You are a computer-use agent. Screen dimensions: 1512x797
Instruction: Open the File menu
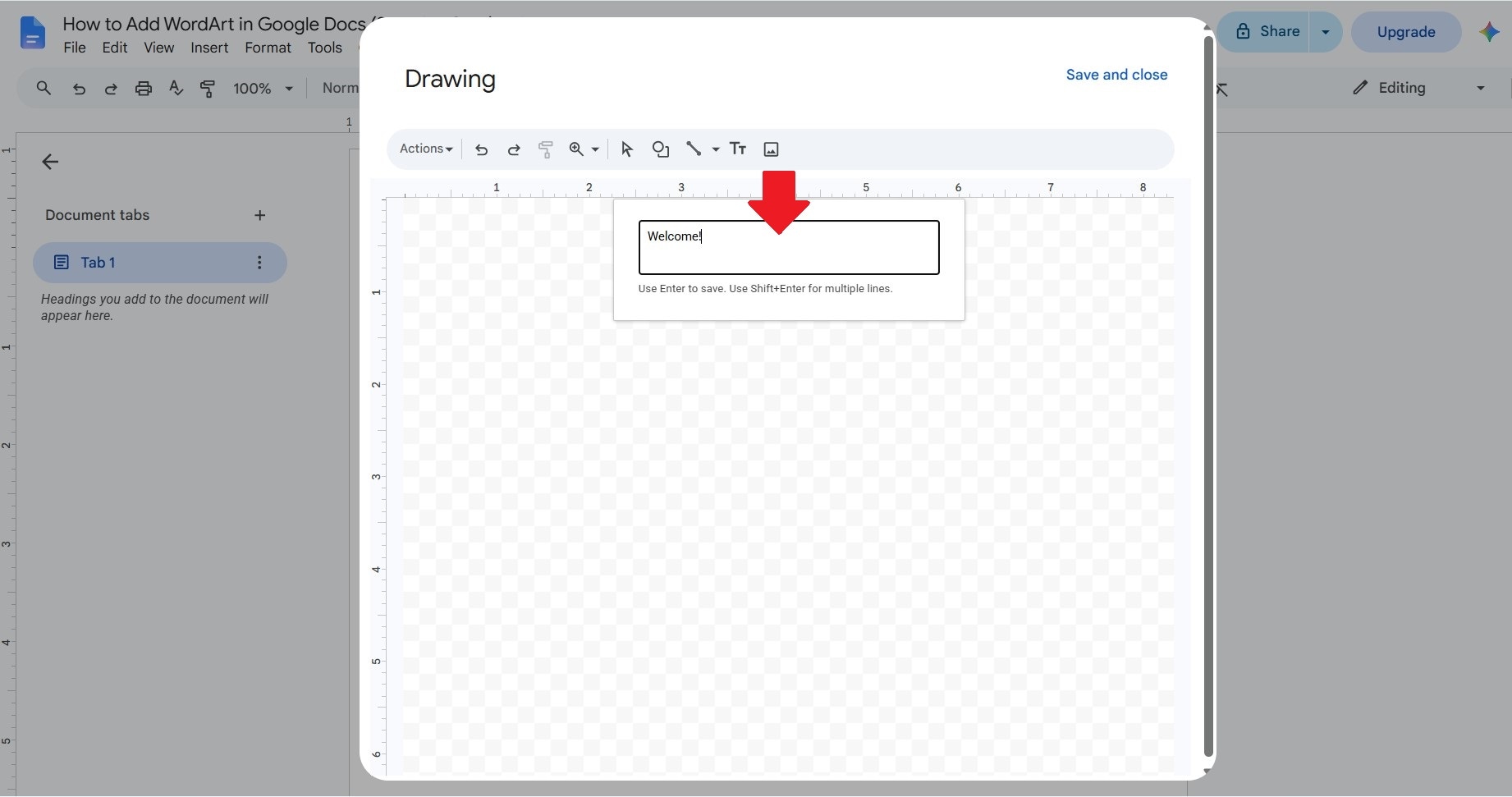pos(75,48)
